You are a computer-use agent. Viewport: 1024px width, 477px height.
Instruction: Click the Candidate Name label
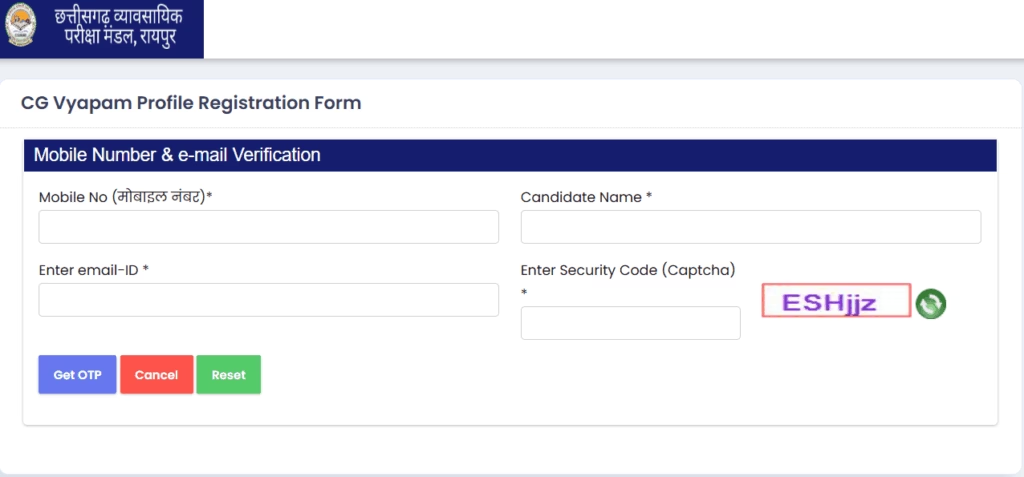(x=586, y=197)
